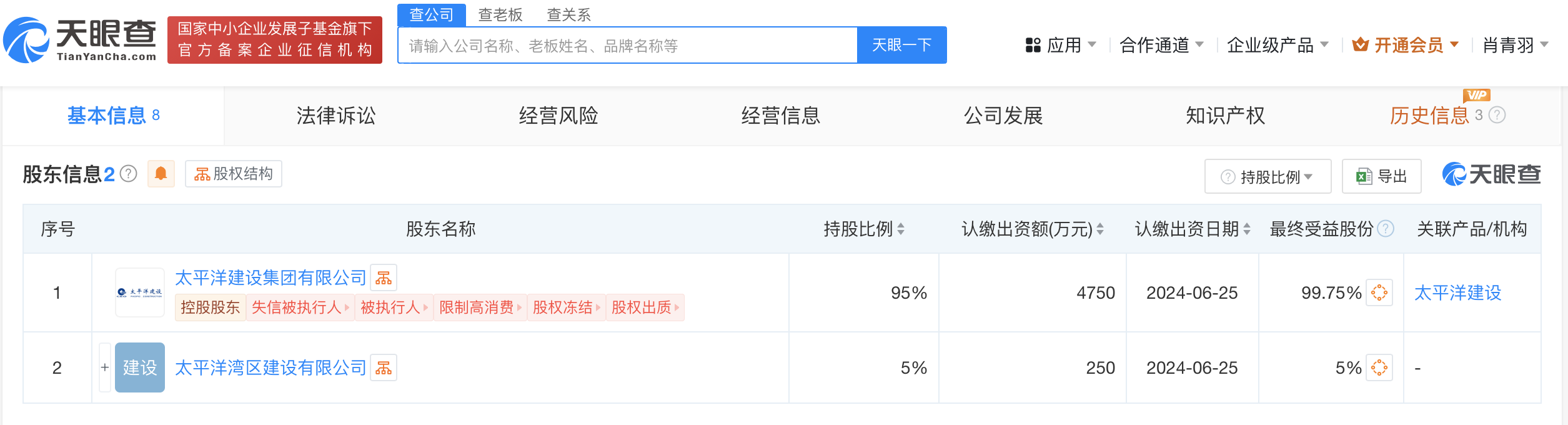Open user menu 肖青羽
Viewport: 1568px width, 425px height.
pos(1516,45)
